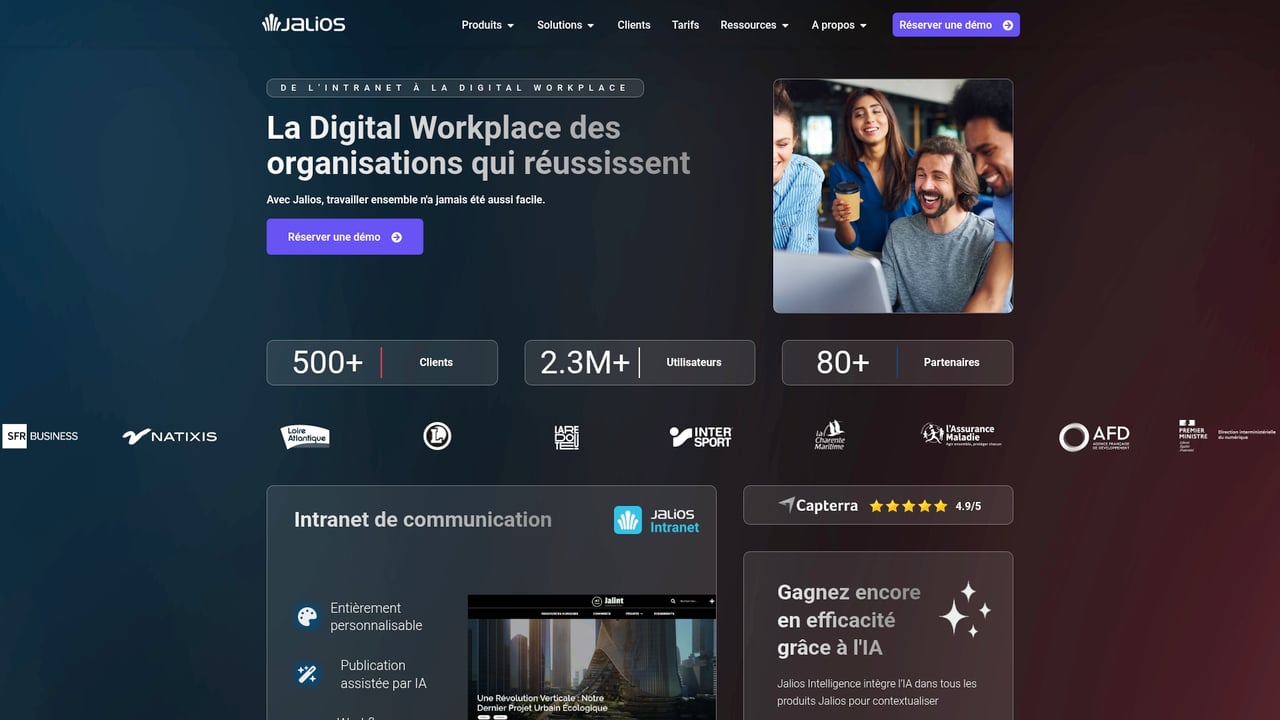Select the AFD partner logo
This screenshot has width=1280, height=720.
coord(1094,436)
